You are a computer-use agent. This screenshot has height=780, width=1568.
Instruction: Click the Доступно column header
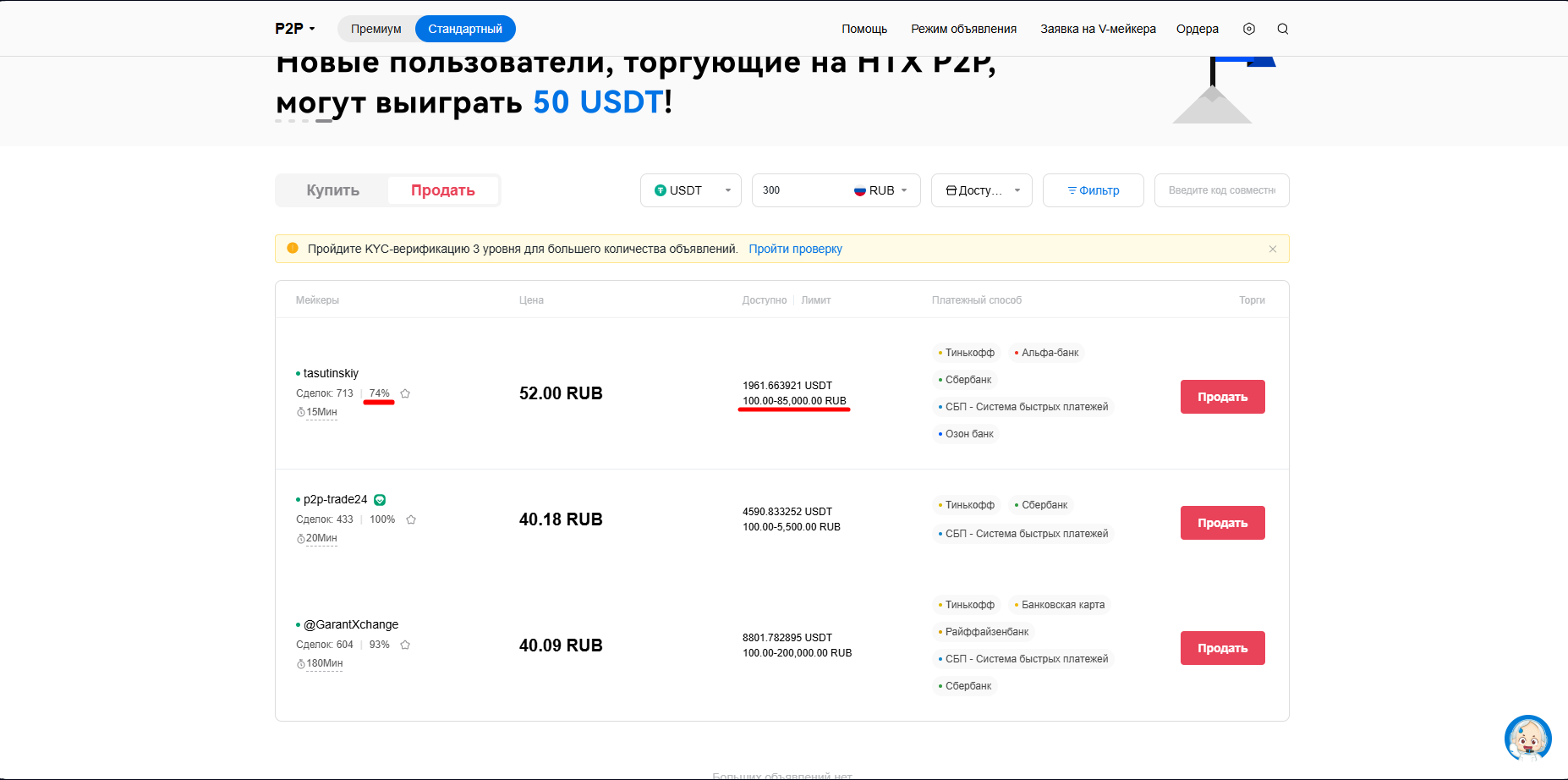pyautogui.click(x=765, y=300)
